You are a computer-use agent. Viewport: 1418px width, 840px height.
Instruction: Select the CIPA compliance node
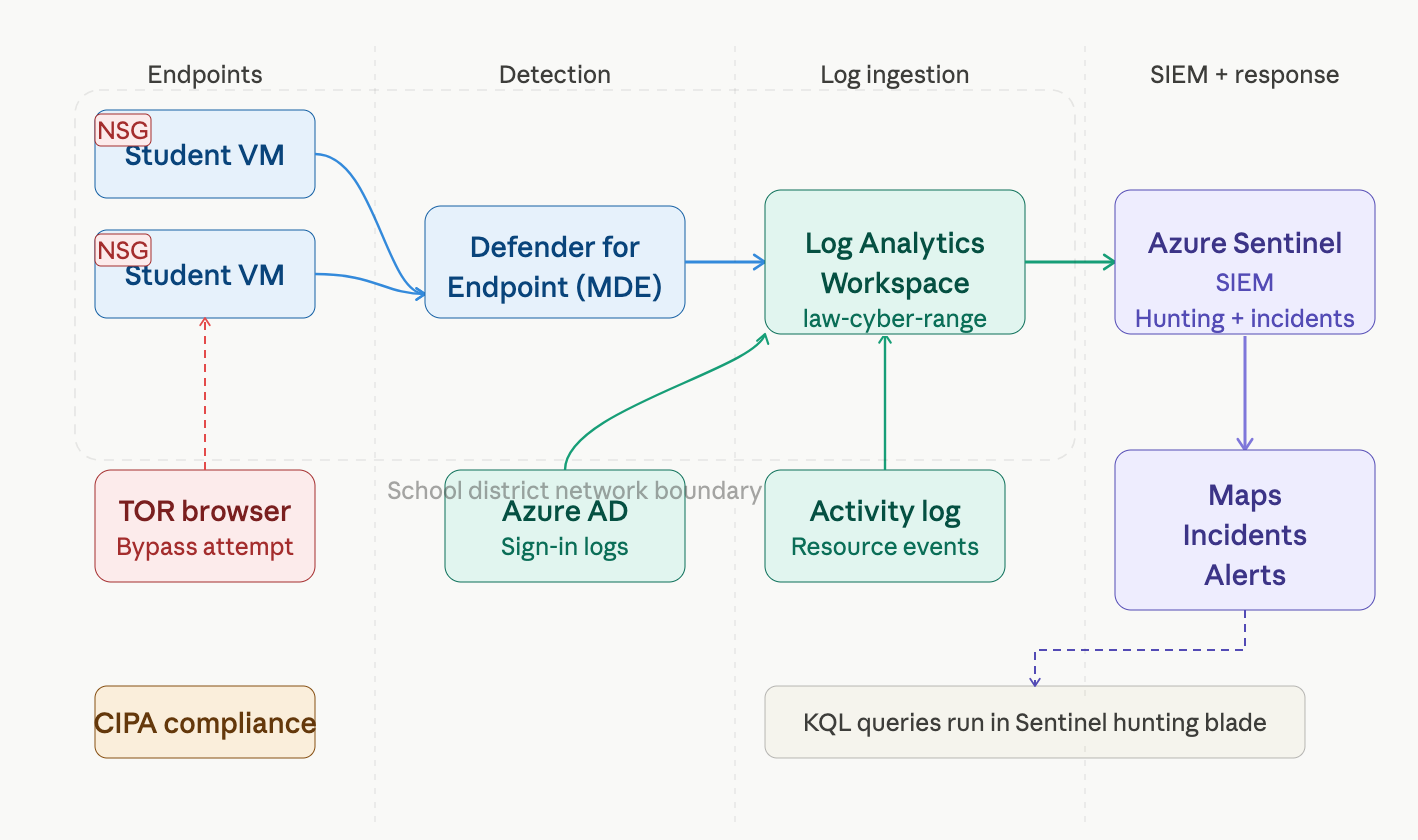point(205,722)
